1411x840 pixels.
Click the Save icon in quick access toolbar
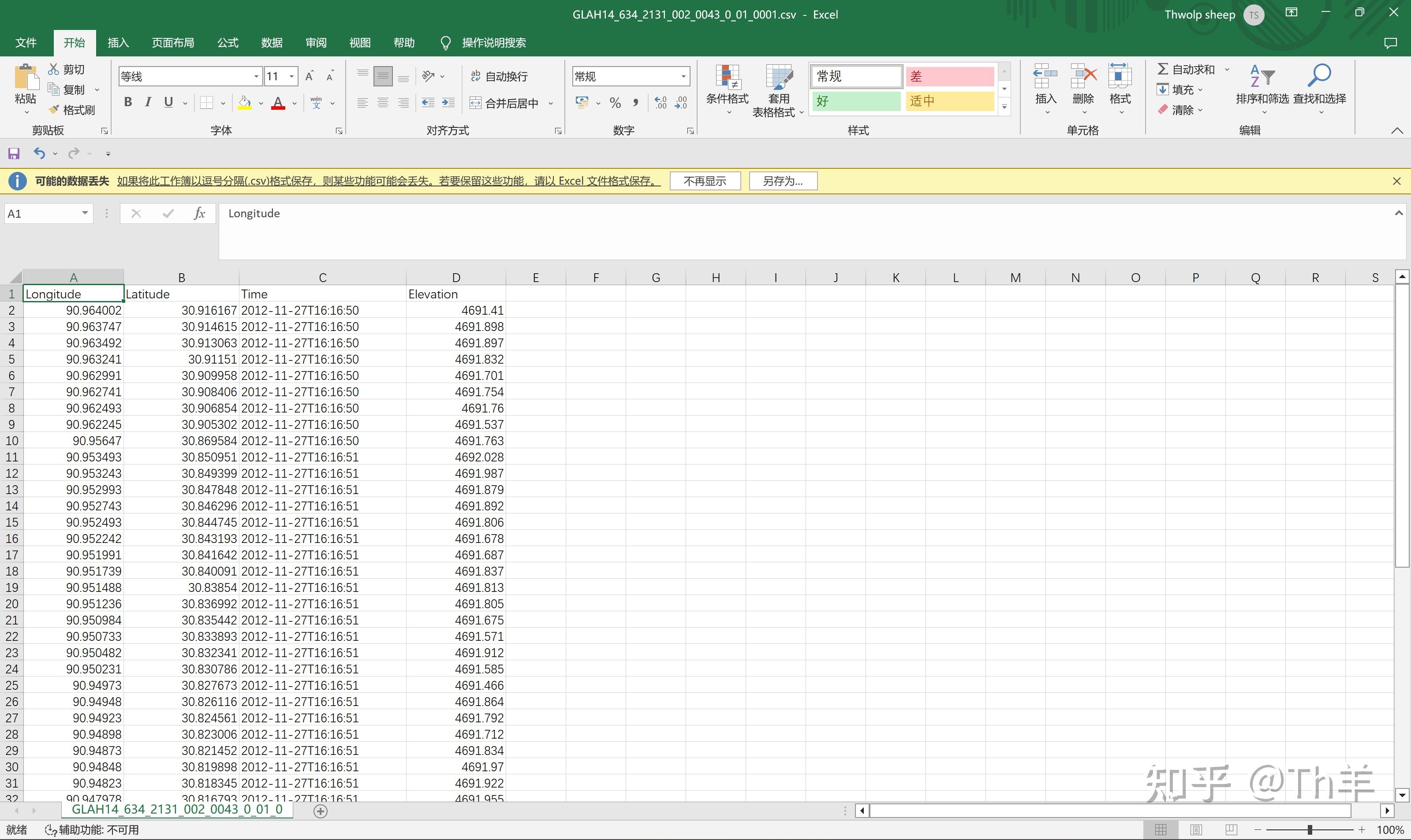pos(14,153)
